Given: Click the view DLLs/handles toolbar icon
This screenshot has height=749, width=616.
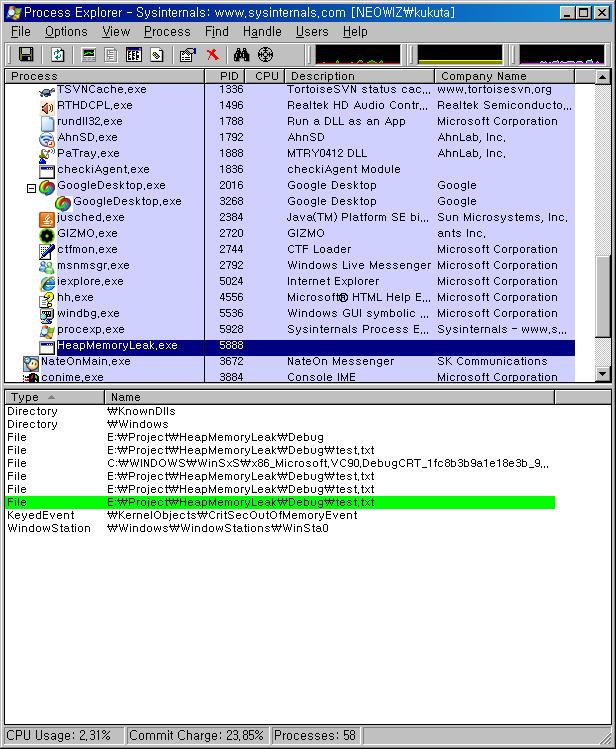Looking at the screenshot, I should [157, 55].
